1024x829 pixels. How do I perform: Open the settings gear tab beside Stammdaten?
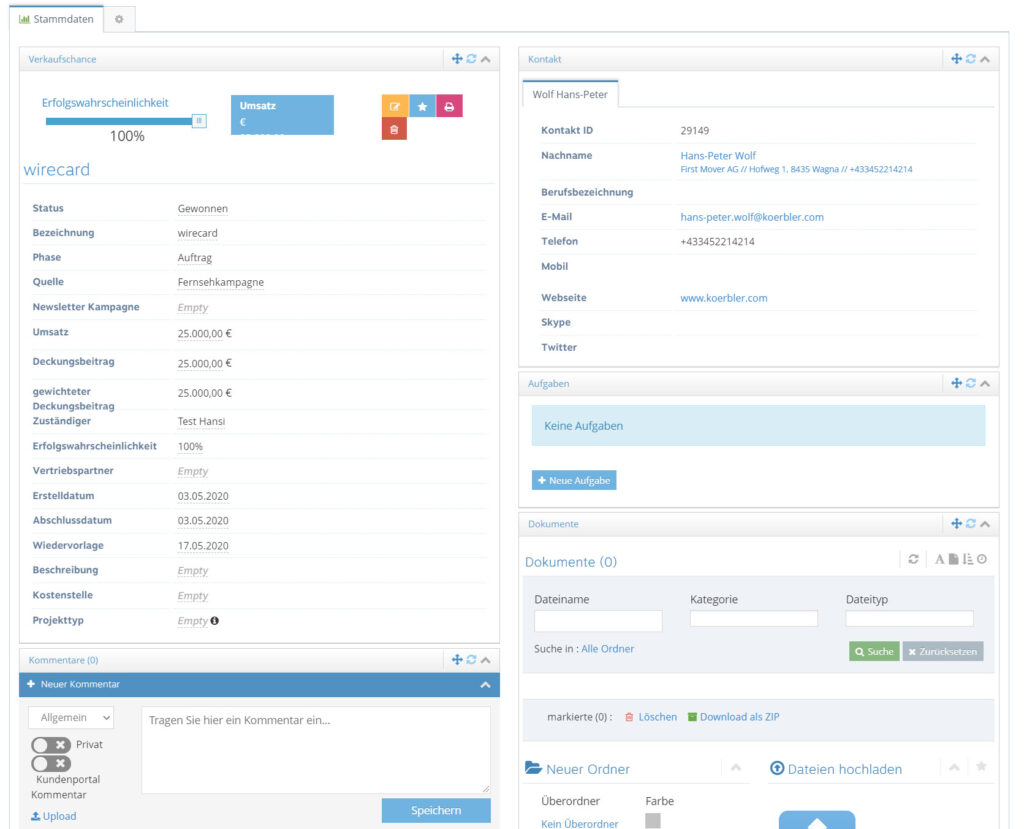pos(119,19)
